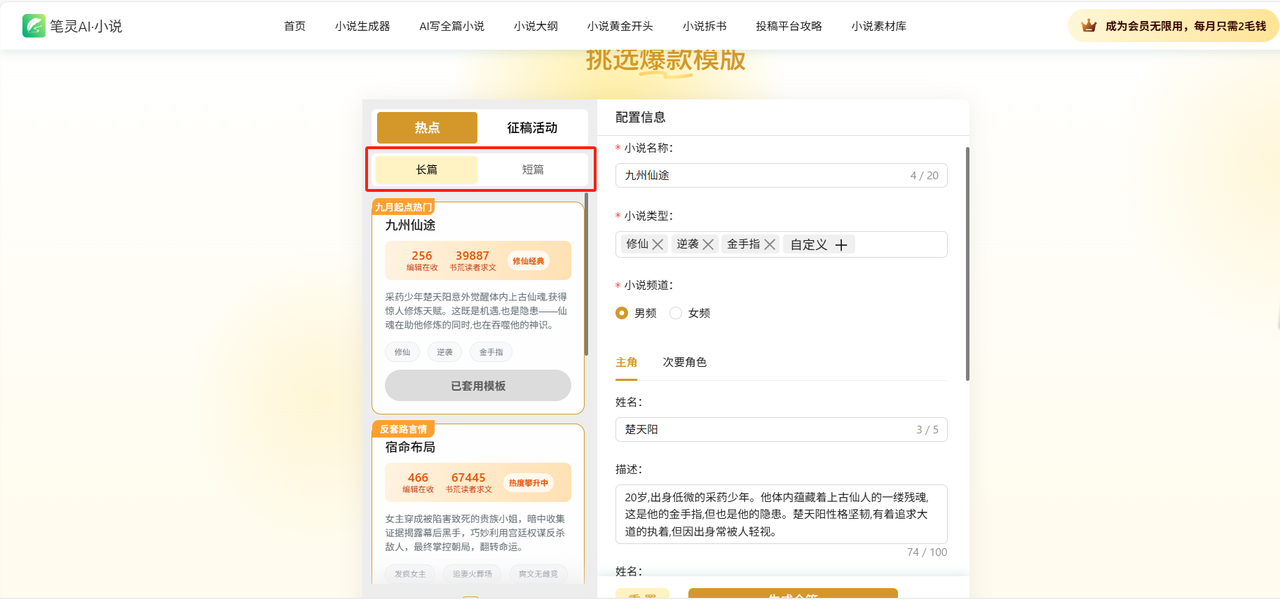The height and width of the screenshot is (600, 1280).
Task: Click the plus icon next to 自定义
Action: (x=841, y=244)
